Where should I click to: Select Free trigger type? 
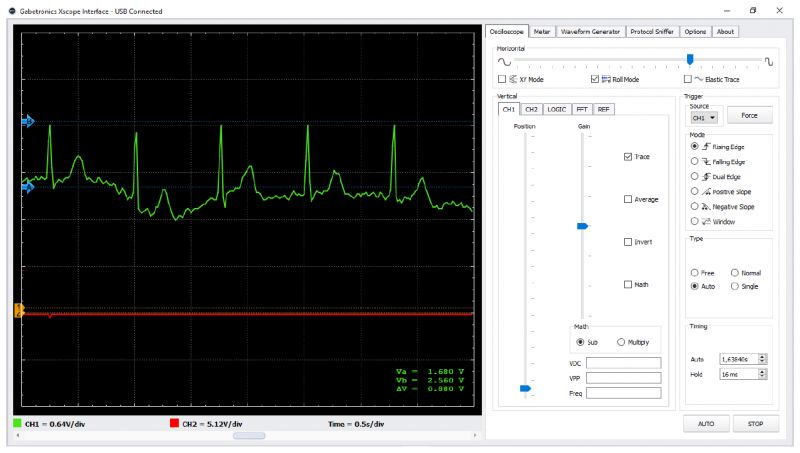pos(694,273)
